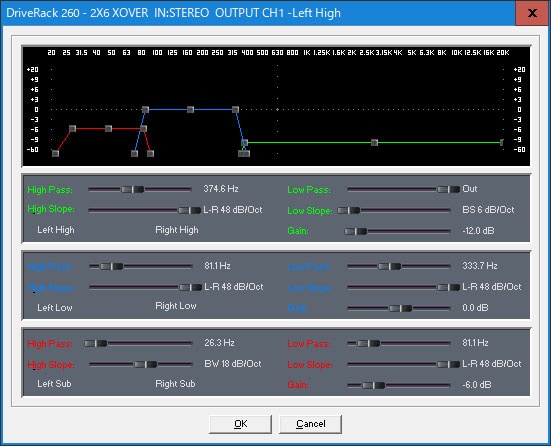The image size is (551, 447).
Task: Change the green Gain slider at -12.0 dB
Action: [x=356, y=231]
